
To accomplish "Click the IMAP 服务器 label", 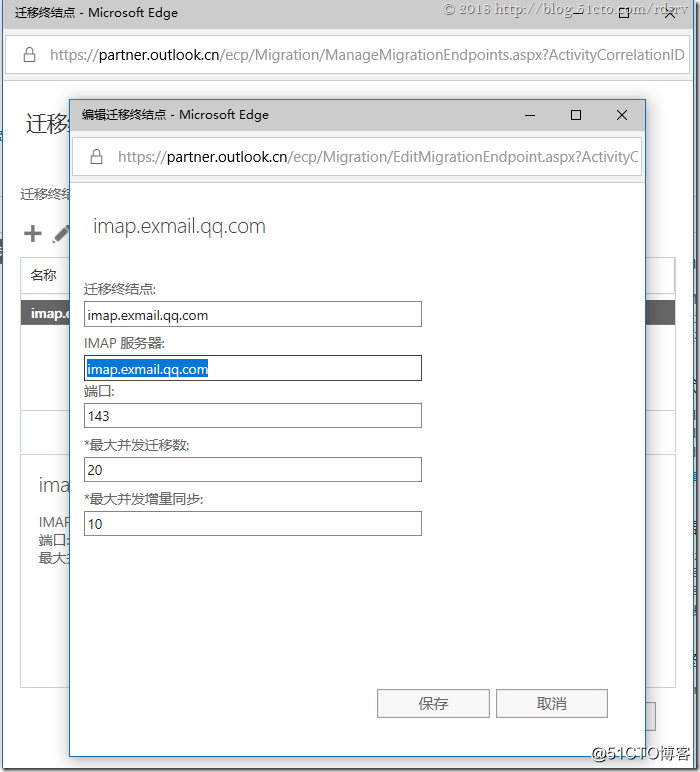I will click(124, 343).
